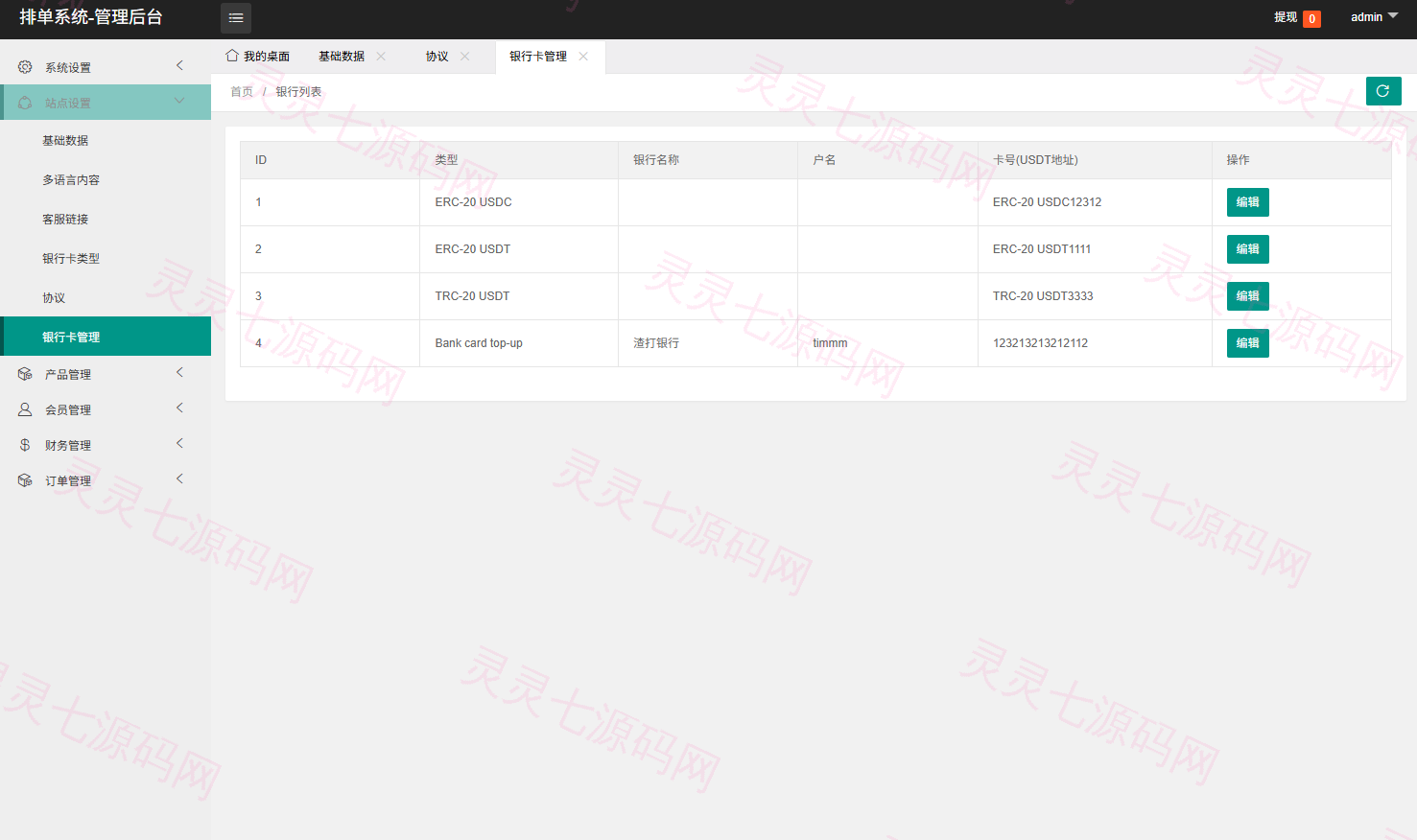1417x840 pixels.
Task: Toggle sidebar with the hamburger menu icon
Action: coord(236,18)
